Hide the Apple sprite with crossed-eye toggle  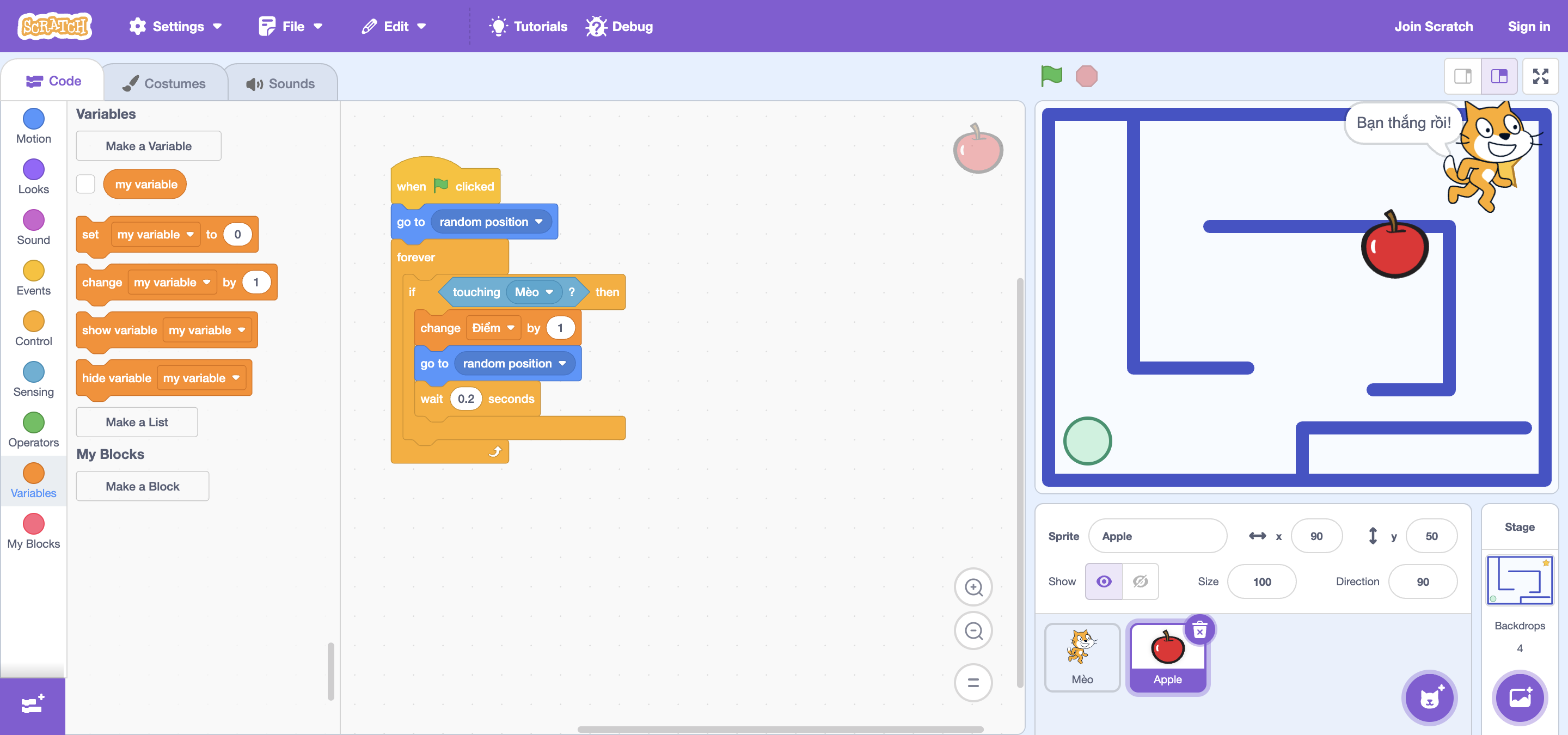[1140, 581]
